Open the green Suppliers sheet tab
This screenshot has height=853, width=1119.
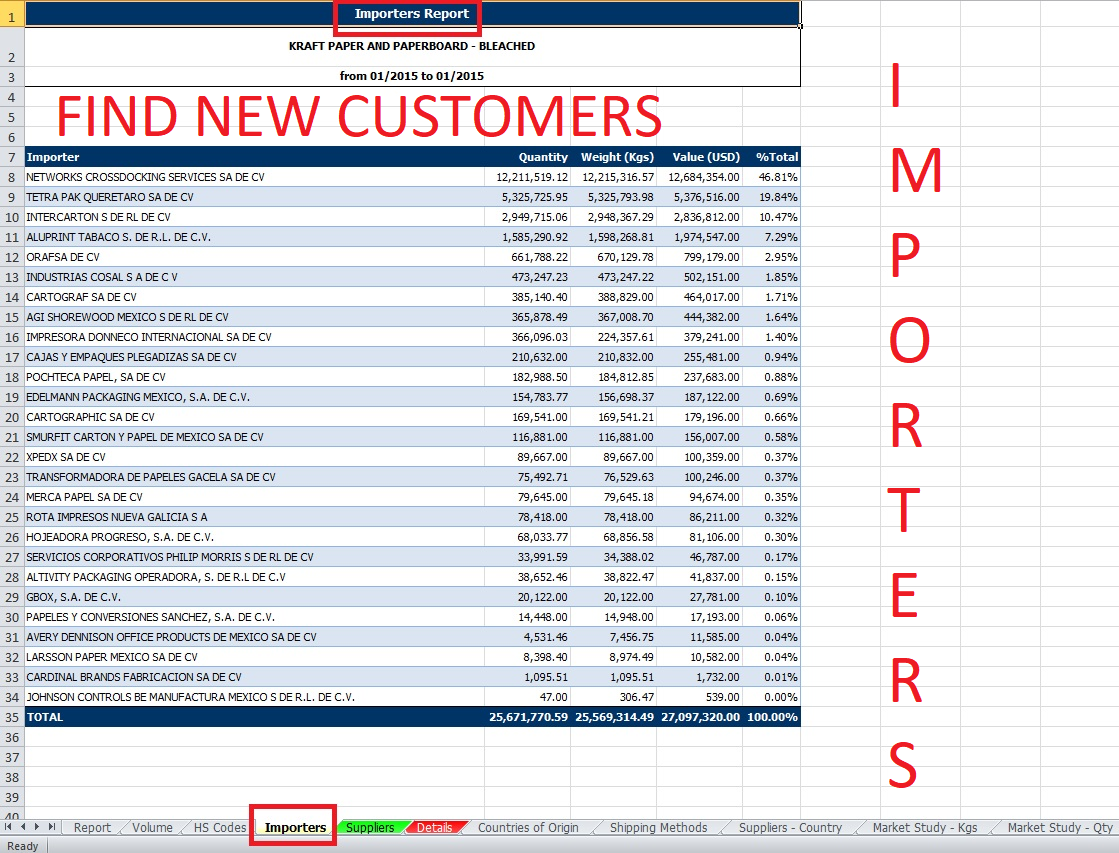point(370,828)
